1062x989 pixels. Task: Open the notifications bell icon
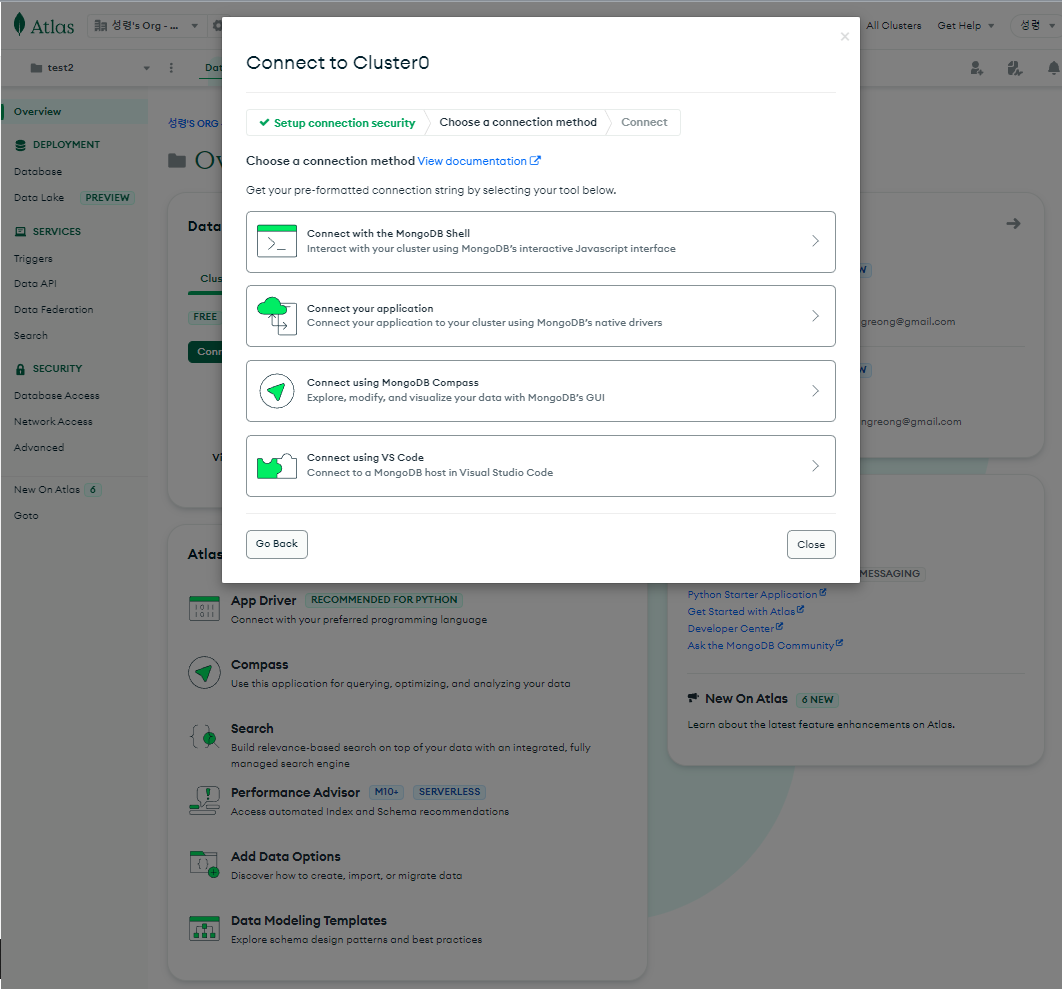1053,68
